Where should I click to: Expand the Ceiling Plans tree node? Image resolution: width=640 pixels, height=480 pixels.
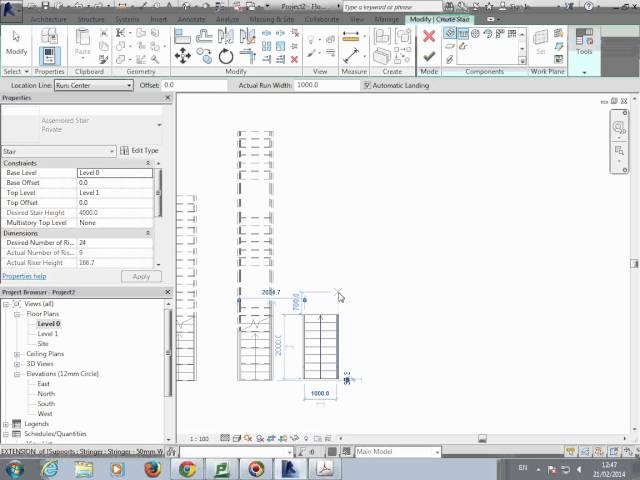18,354
